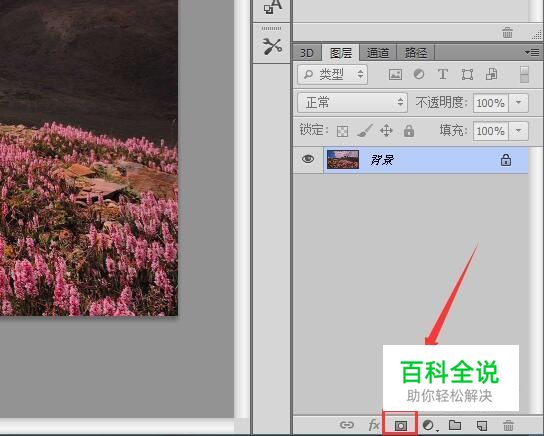The width and height of the screenshot is (544, 436).
Task: Hide the 背景 layer with eye icon
Action: click(308, 159)
